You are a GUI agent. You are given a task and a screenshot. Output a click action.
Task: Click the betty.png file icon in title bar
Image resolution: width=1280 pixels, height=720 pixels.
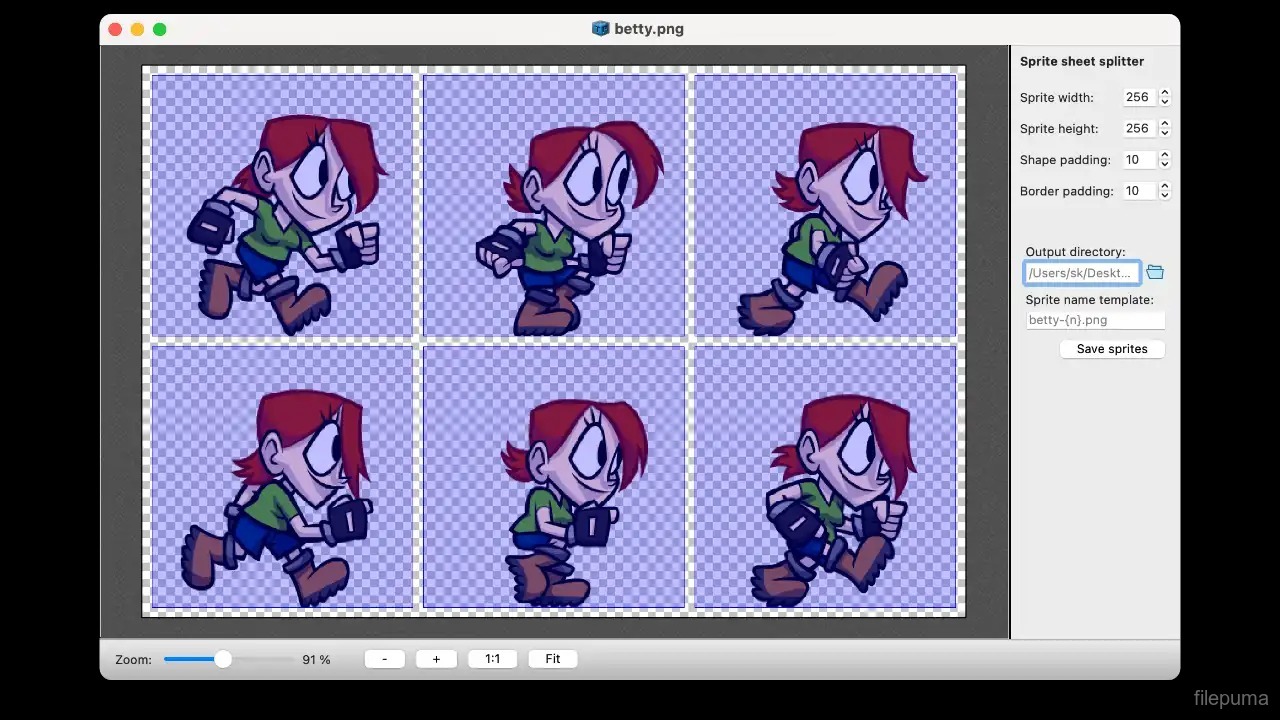(600, 29)
